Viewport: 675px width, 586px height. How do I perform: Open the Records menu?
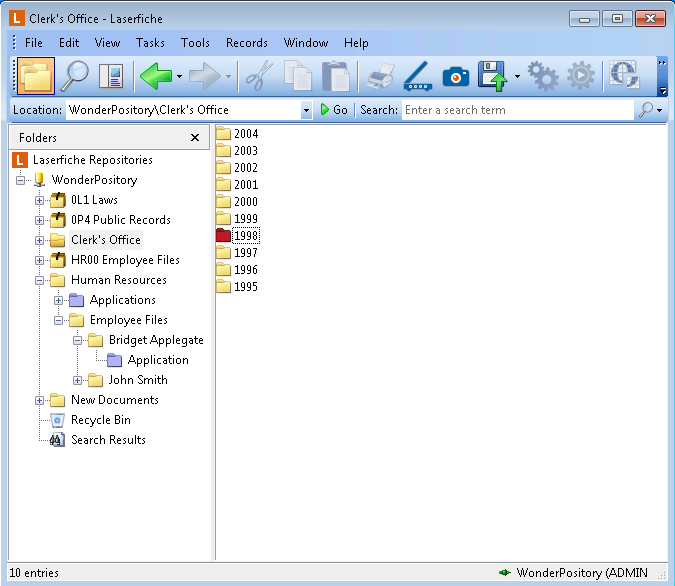point(247,43)
